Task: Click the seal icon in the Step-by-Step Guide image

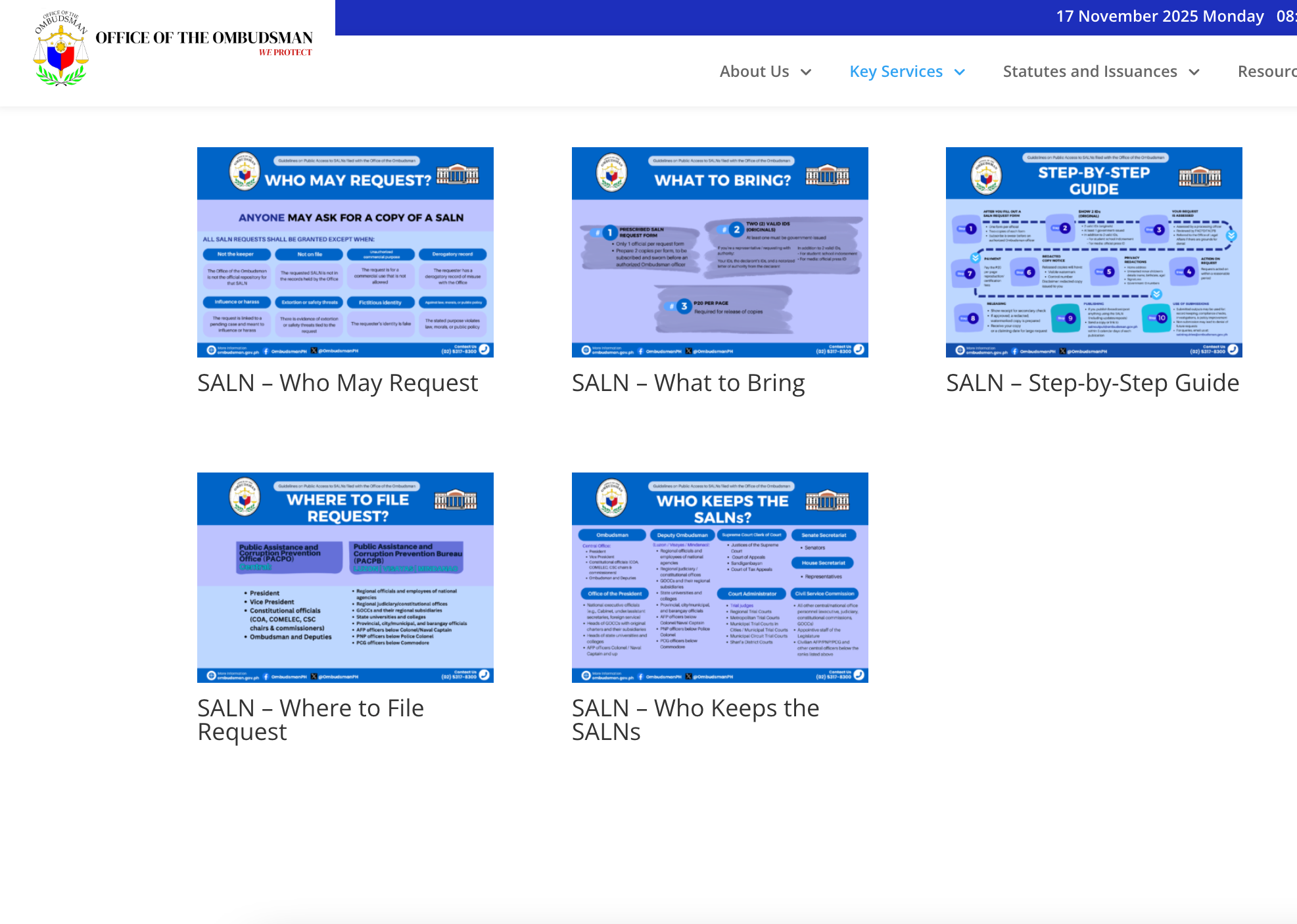Action: (x=986, y=175)
